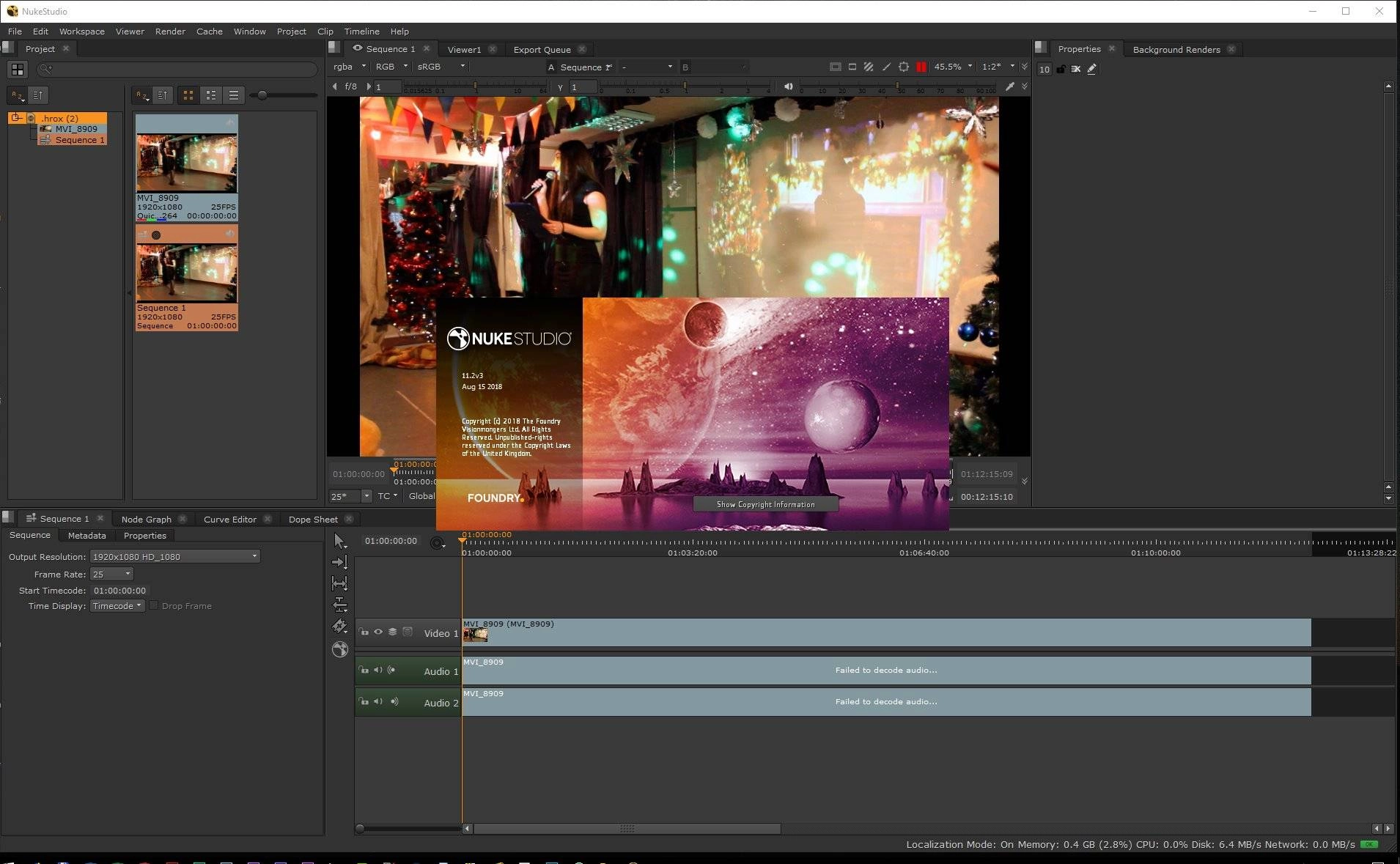
Task: Switch to the Export Queue tab
Action: [x=542, y=50]
